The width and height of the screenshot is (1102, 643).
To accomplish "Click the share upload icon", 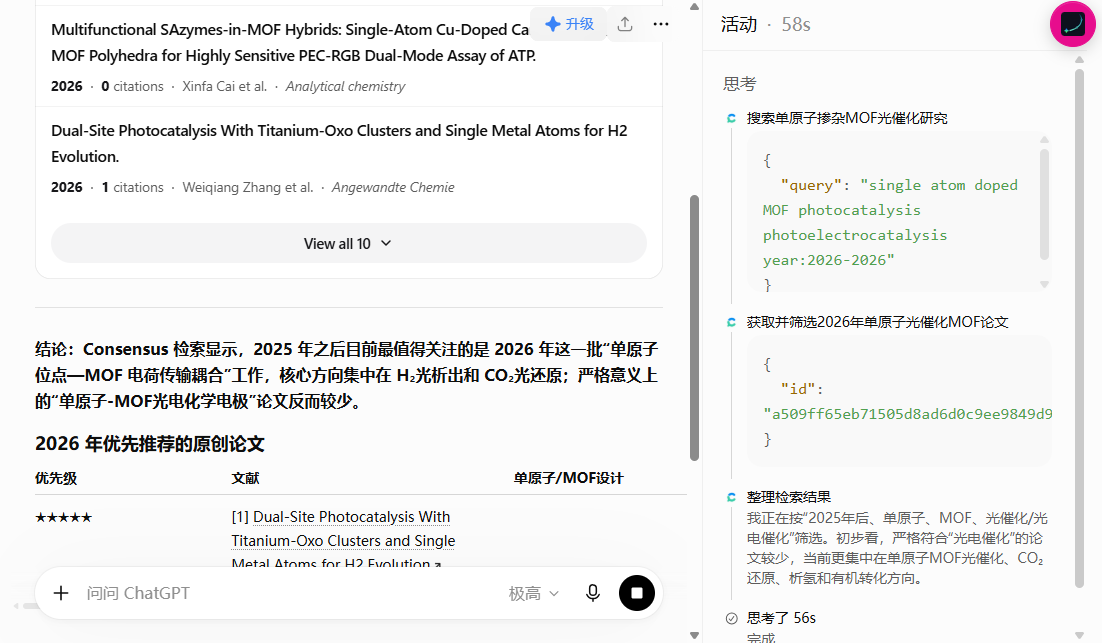I will click(x=625, y=25).
